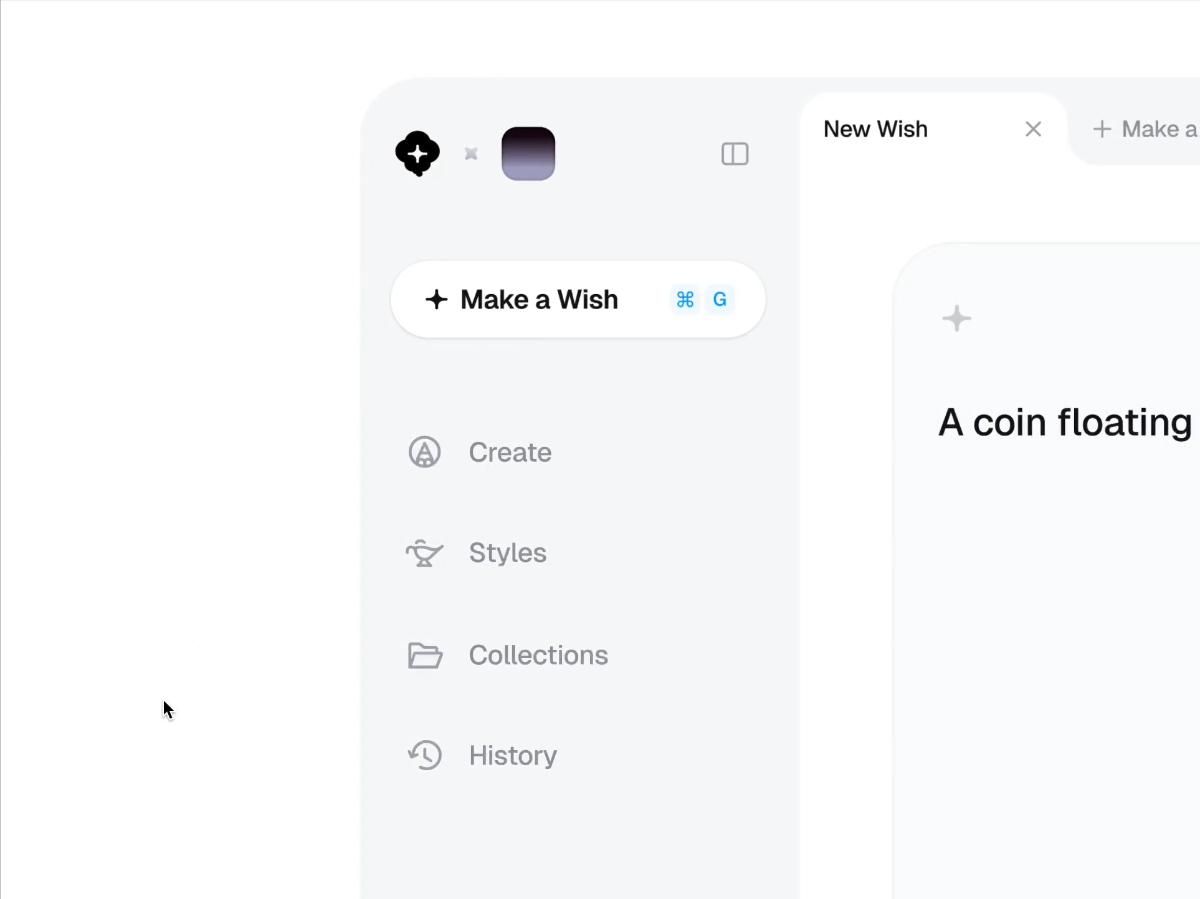Close the New Wish tab
This screenshot has width=1200, height=899.
(x=1034, y=129)
